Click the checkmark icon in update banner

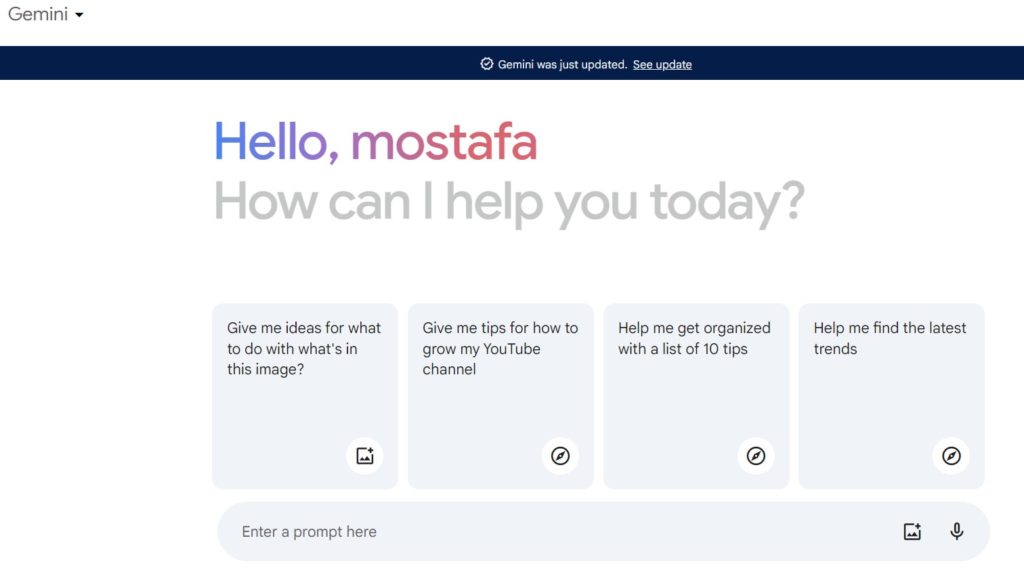(x=487, y=64)
